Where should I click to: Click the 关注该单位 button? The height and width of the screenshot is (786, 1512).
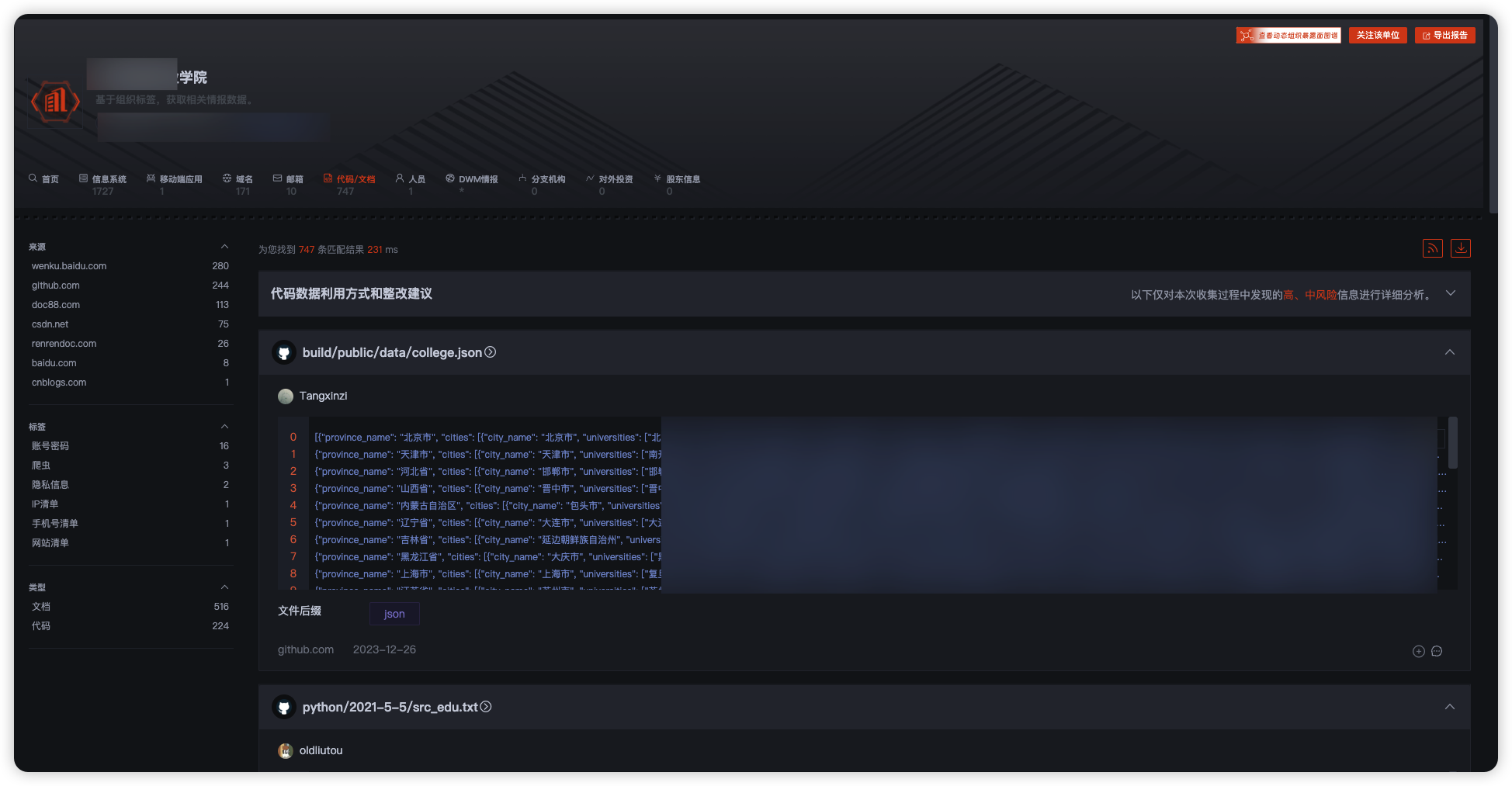click(1377, 36)
